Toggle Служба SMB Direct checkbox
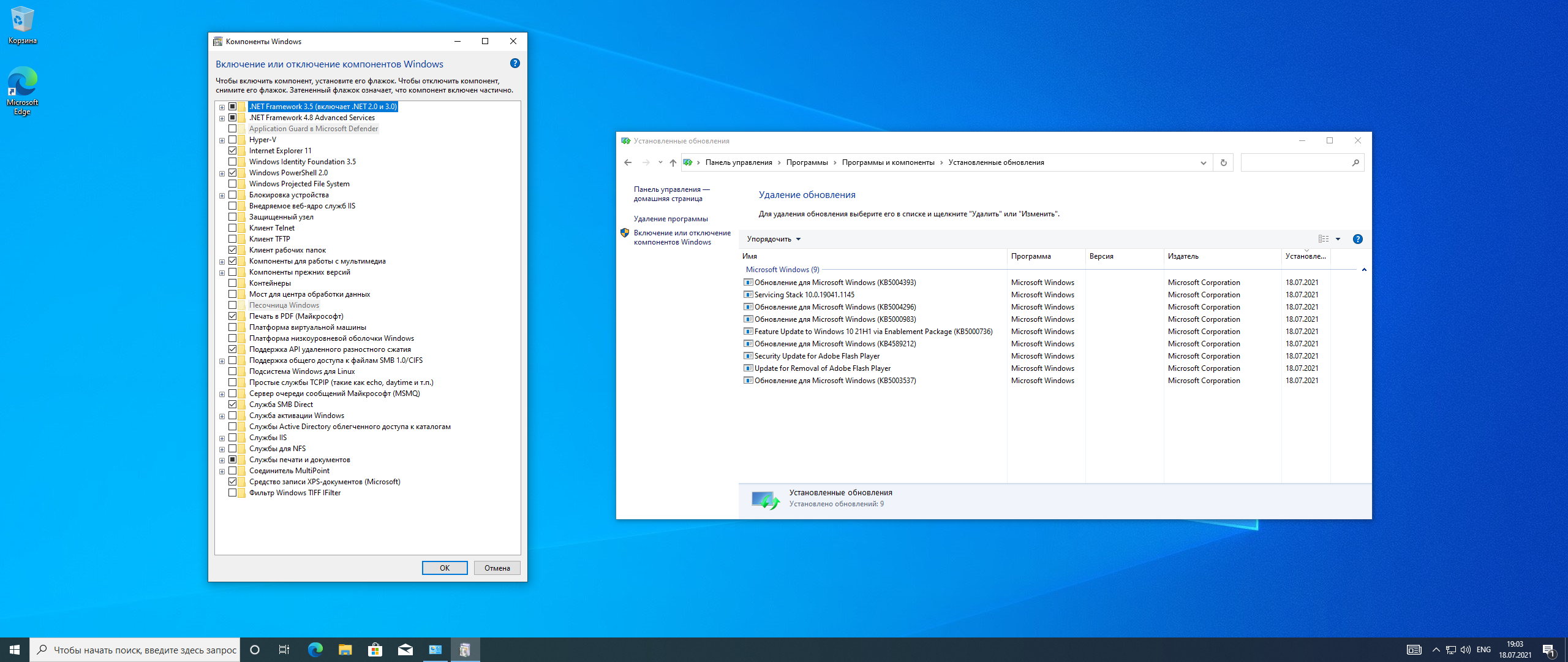 pos(233,405)
